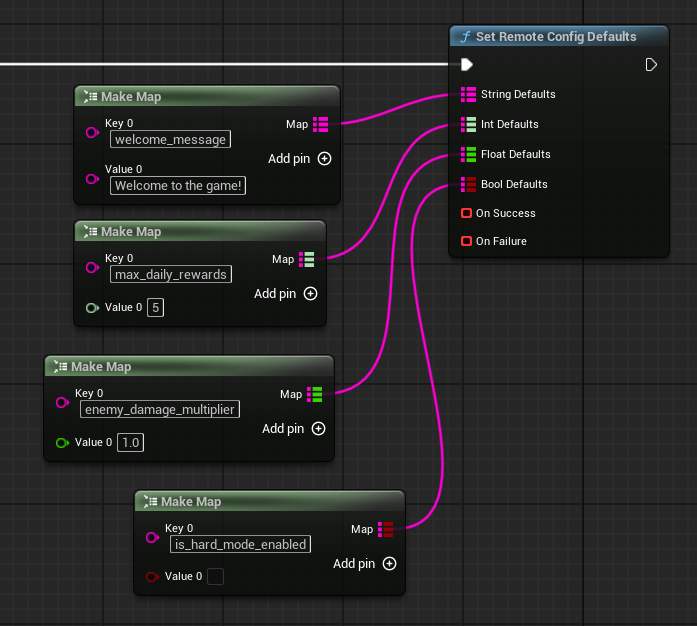Image resolution: width=697 pixels, height=626 pixels.
Task: Click the execution input pin on Set Remote Config Defaults
Action: [x=467, y=65]
